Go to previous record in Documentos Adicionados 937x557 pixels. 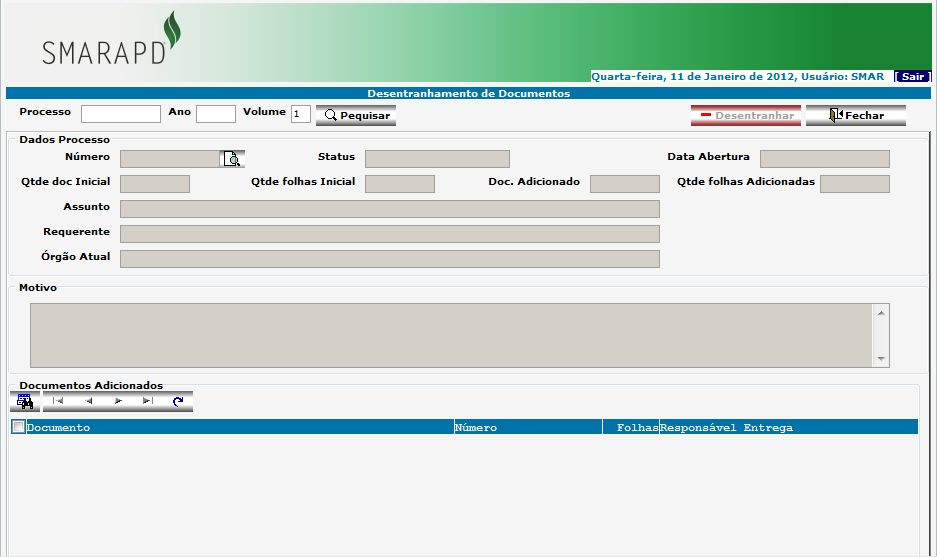(88, 401)
